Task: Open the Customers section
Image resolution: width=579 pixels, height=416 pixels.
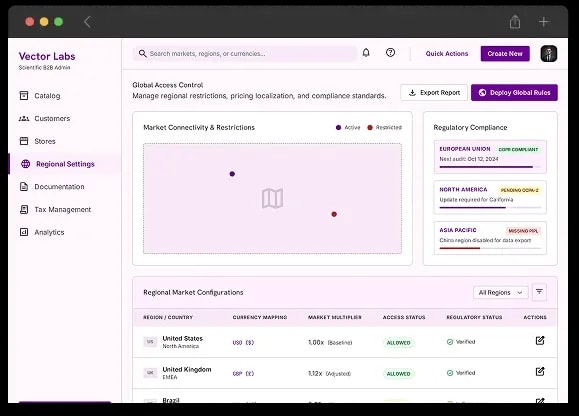Action: tap(44, 118)
